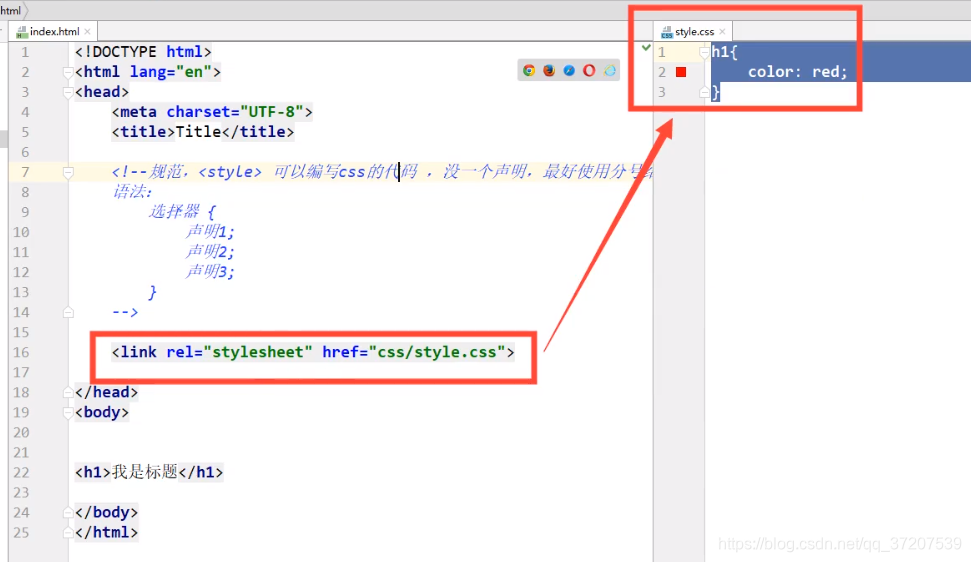Follow the href "css/style.css" value
The image size is (971, 562).
pos(437,352)
